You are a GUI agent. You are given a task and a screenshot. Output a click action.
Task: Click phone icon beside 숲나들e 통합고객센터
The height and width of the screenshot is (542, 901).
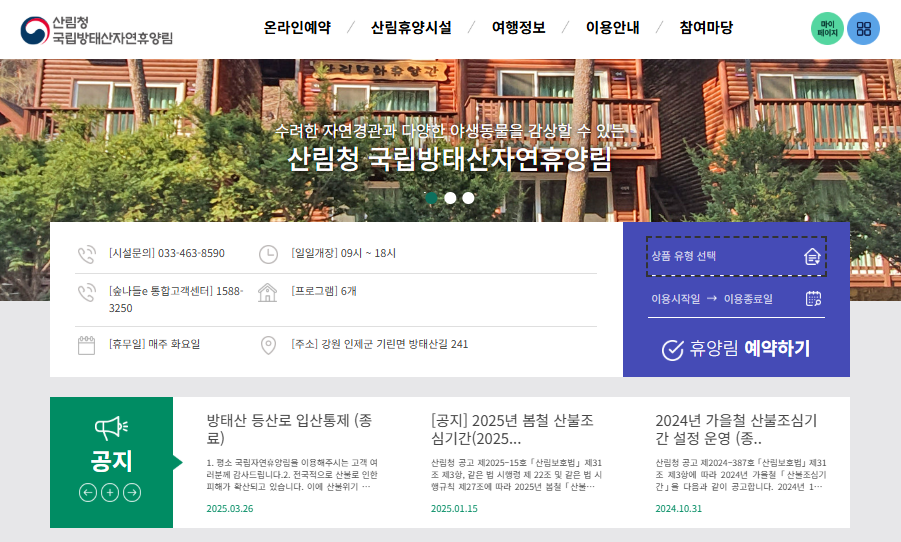tap(87, 292)
